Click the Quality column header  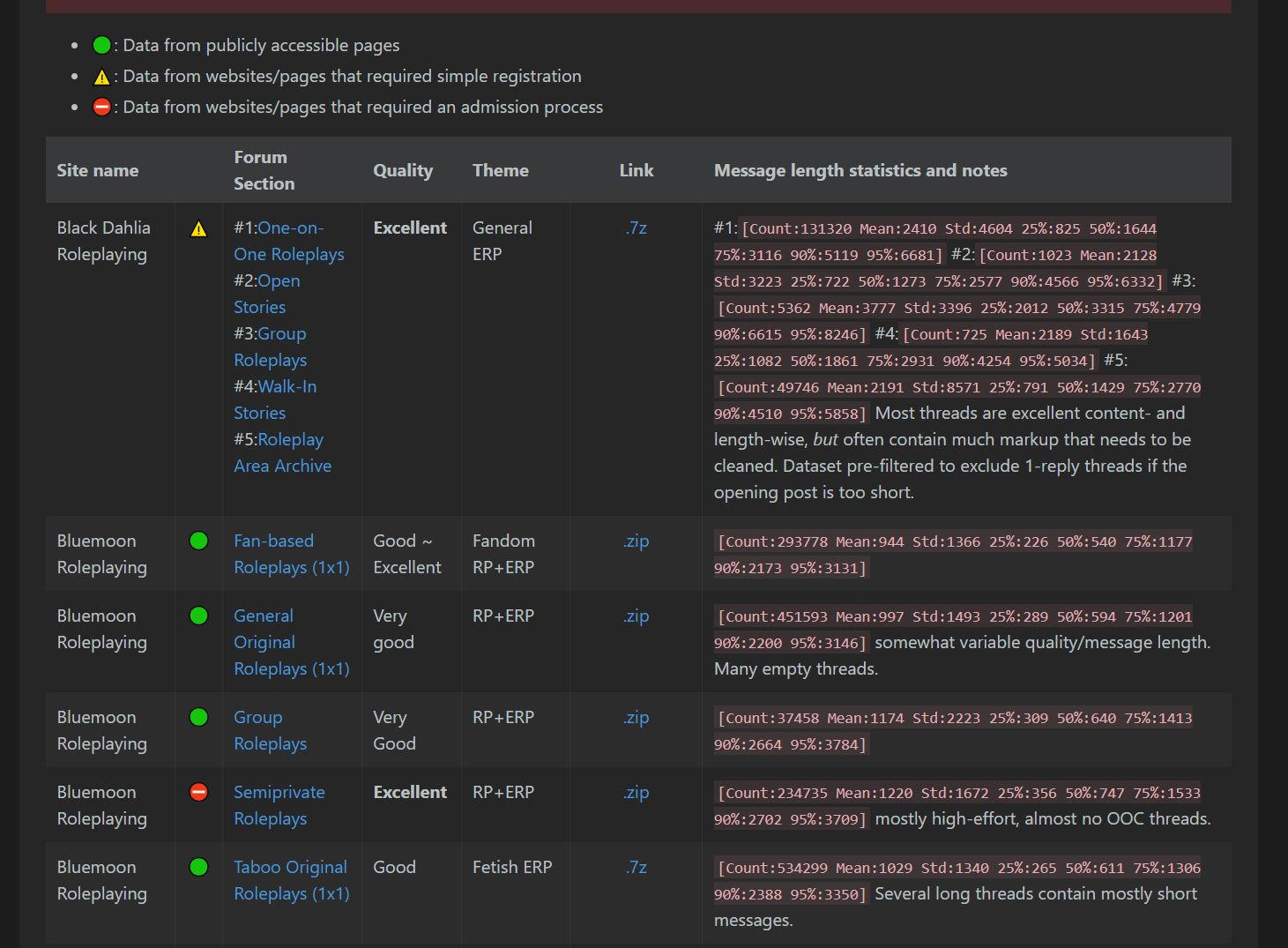point(403,170)
